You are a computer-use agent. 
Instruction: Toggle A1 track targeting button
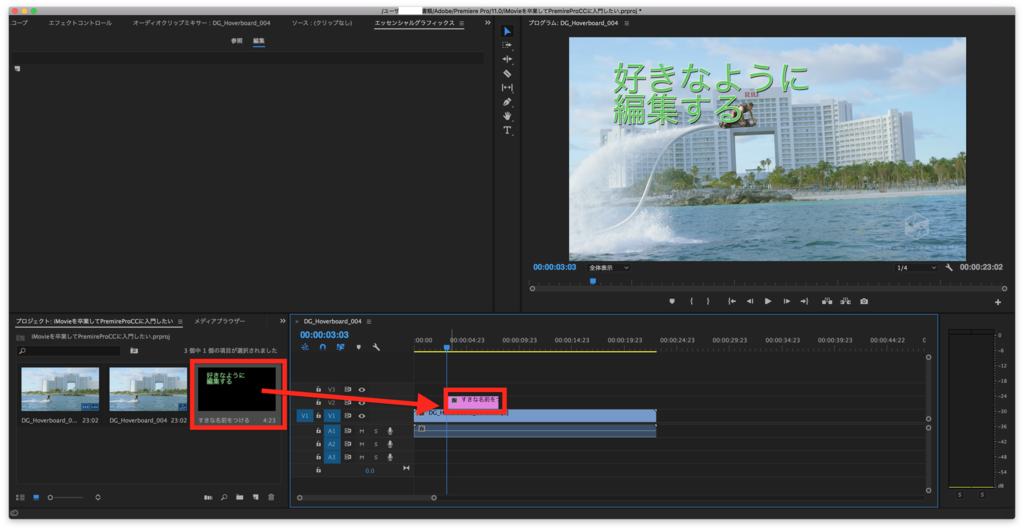click(x=332, y=431)
